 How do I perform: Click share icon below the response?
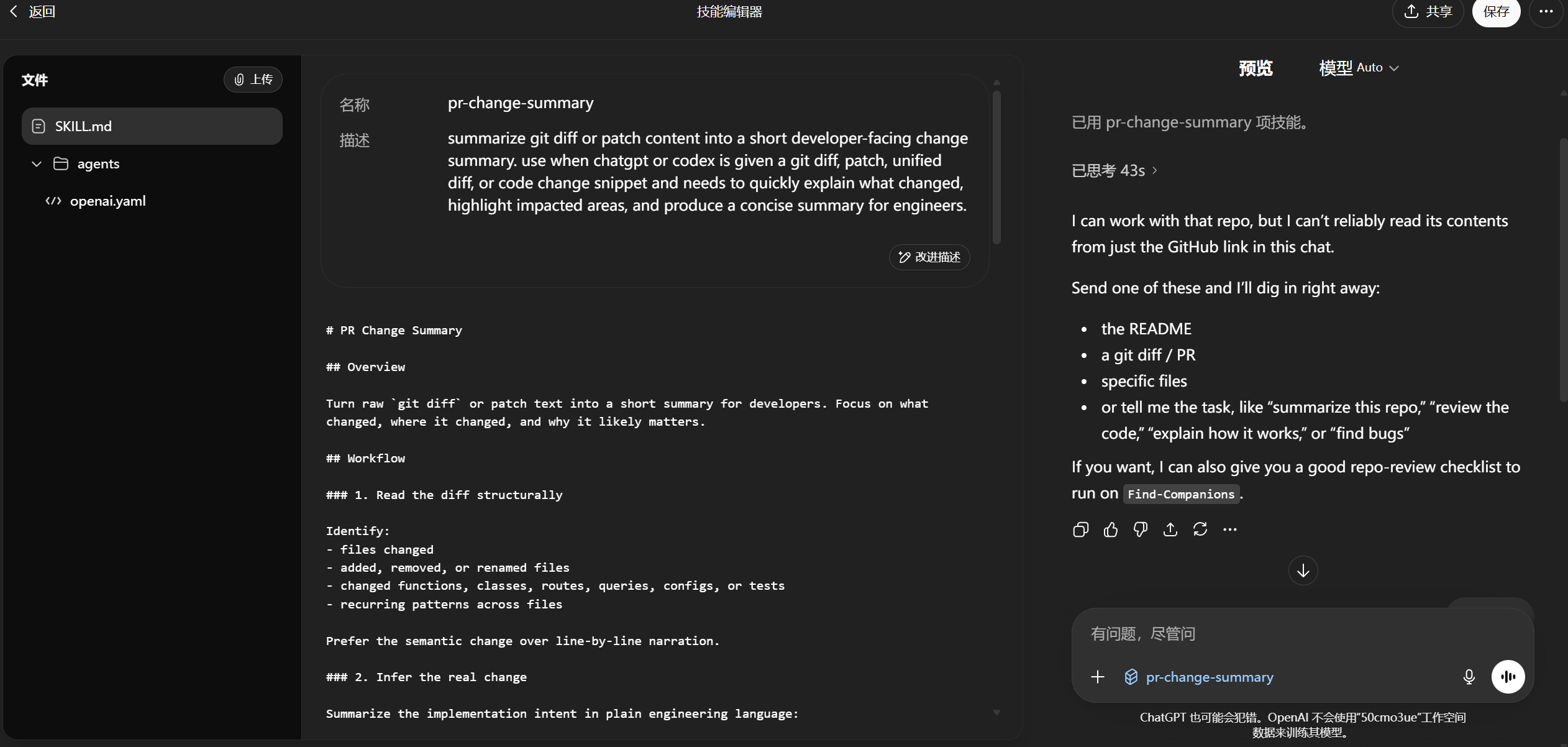click(x=1170, y=529)
